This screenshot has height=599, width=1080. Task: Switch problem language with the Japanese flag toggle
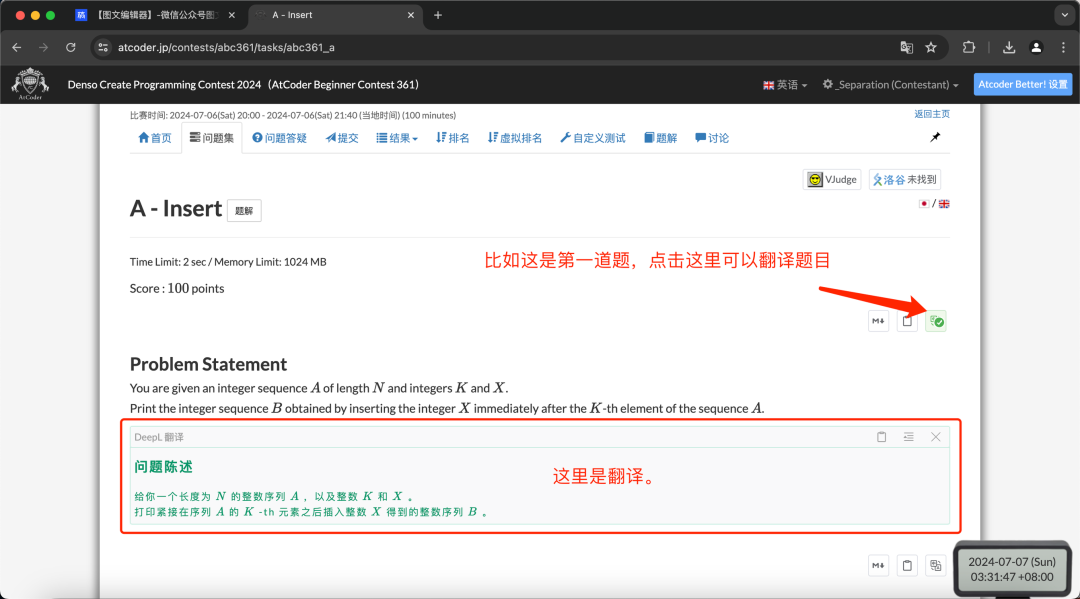click(x=925, y=203)
